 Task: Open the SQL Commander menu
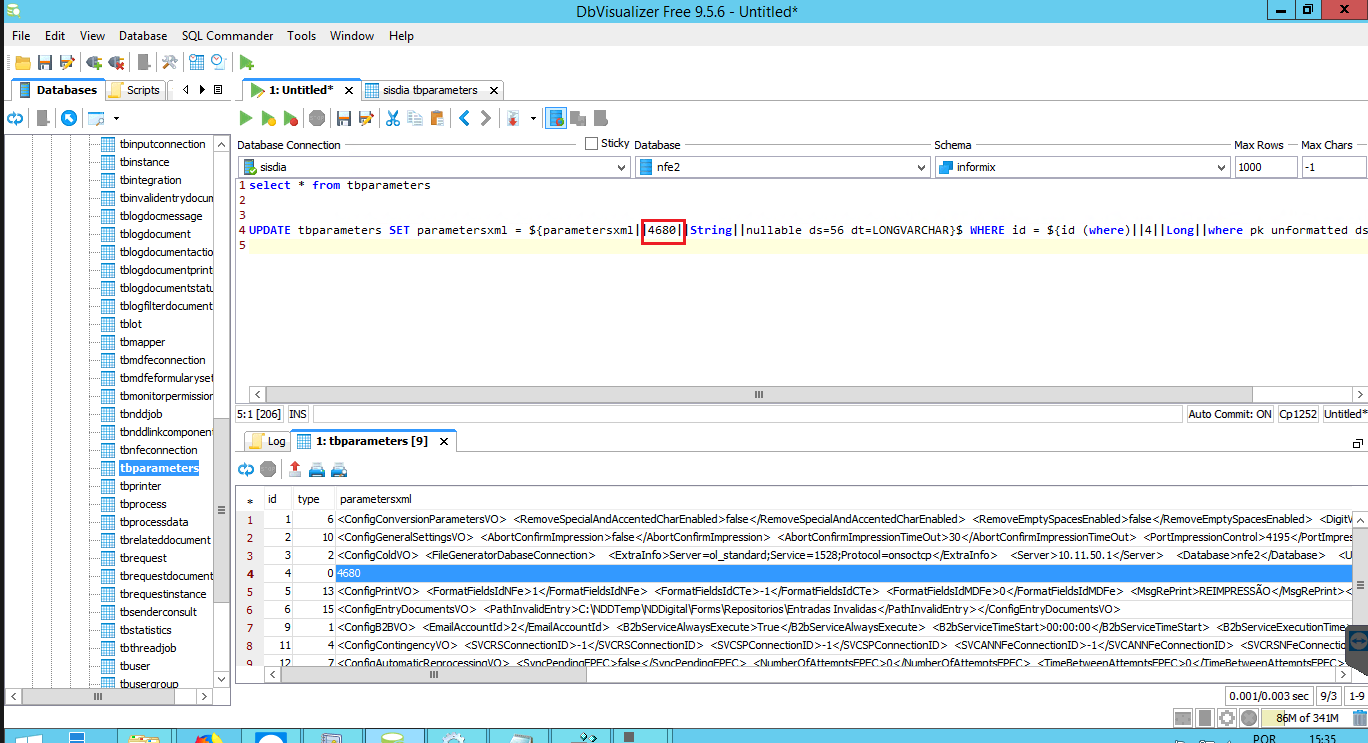(227, 35)
